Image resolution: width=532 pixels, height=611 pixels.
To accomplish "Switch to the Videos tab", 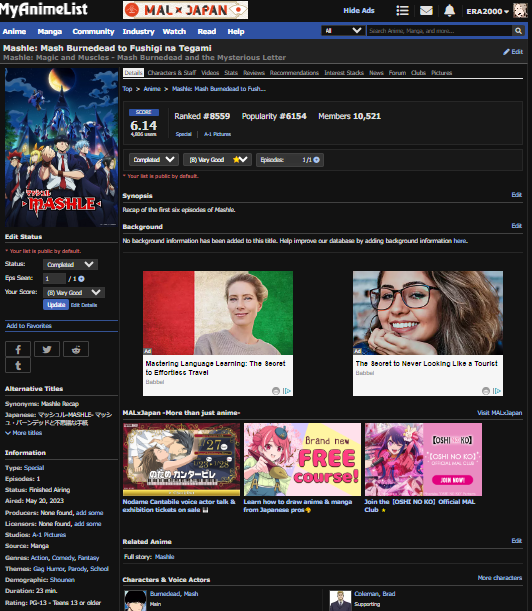I will tap(210, 73).
